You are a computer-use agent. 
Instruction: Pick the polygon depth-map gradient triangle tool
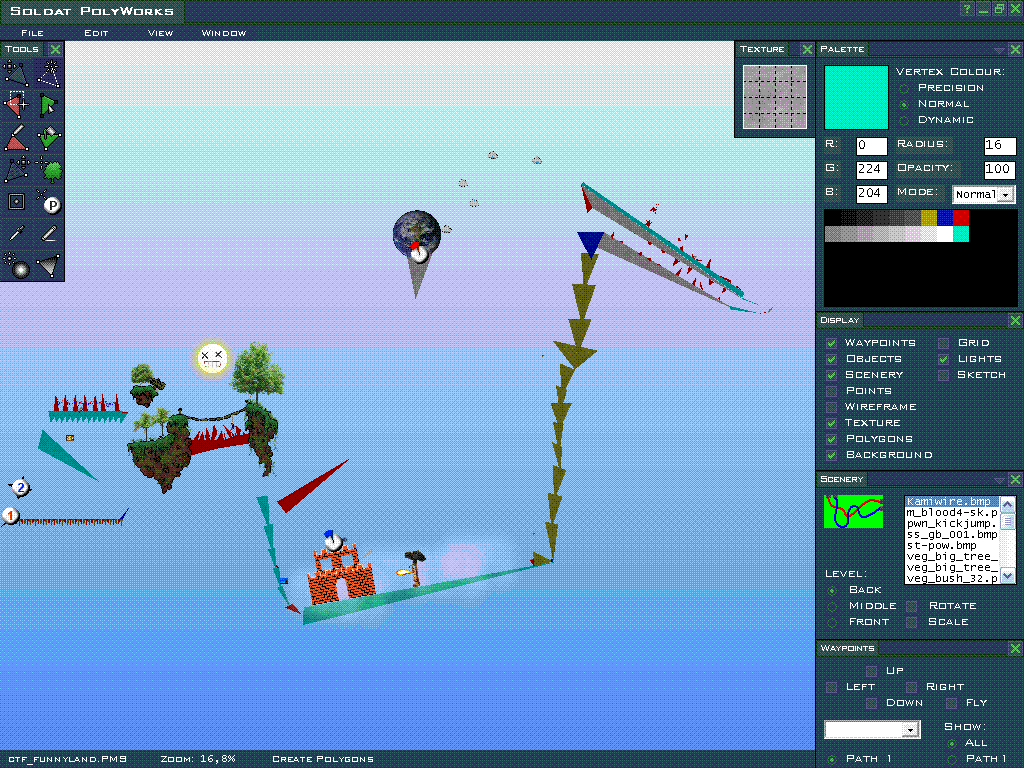pos(49,266)
